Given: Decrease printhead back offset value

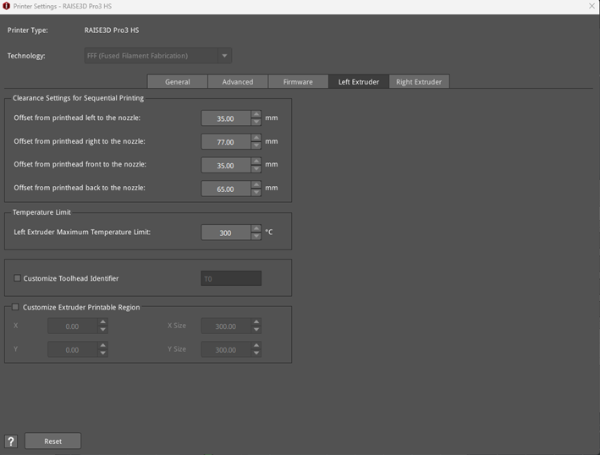Looking at the screenshot, I should tap(256, 192).
